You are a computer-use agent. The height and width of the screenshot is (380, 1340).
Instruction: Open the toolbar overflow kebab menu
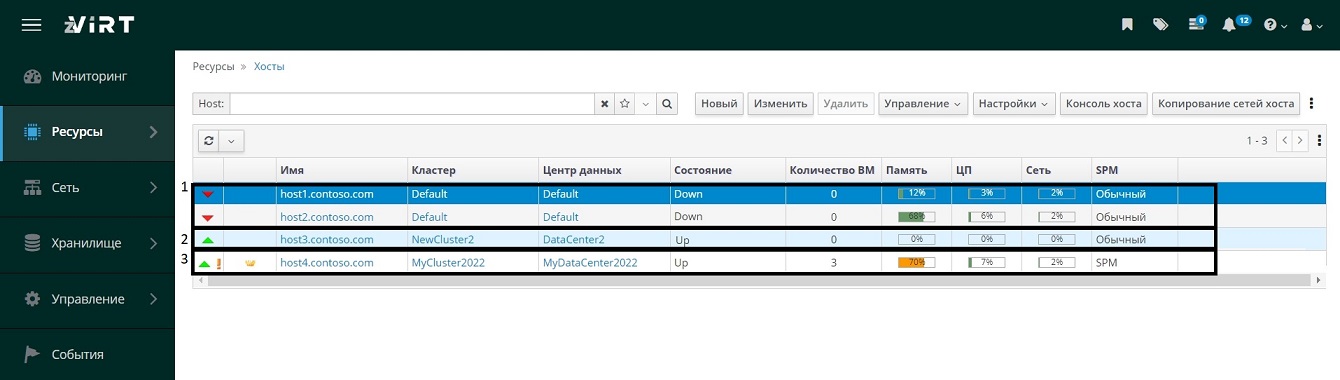pyautogui.click(x=1310, y=104)
